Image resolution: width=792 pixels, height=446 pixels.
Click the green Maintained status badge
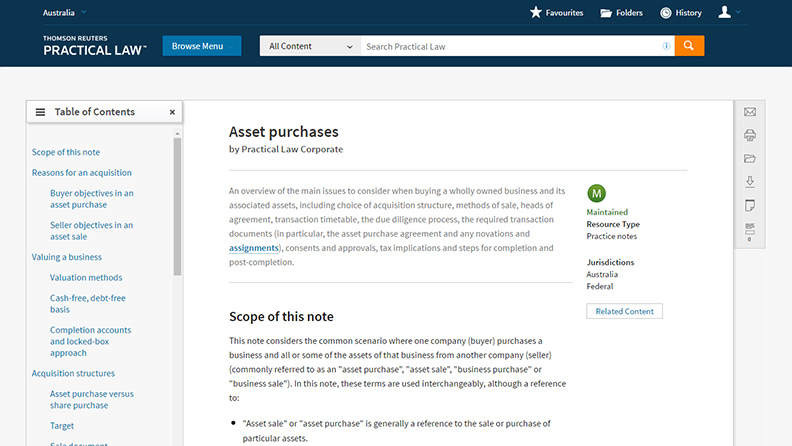(597, 194)
